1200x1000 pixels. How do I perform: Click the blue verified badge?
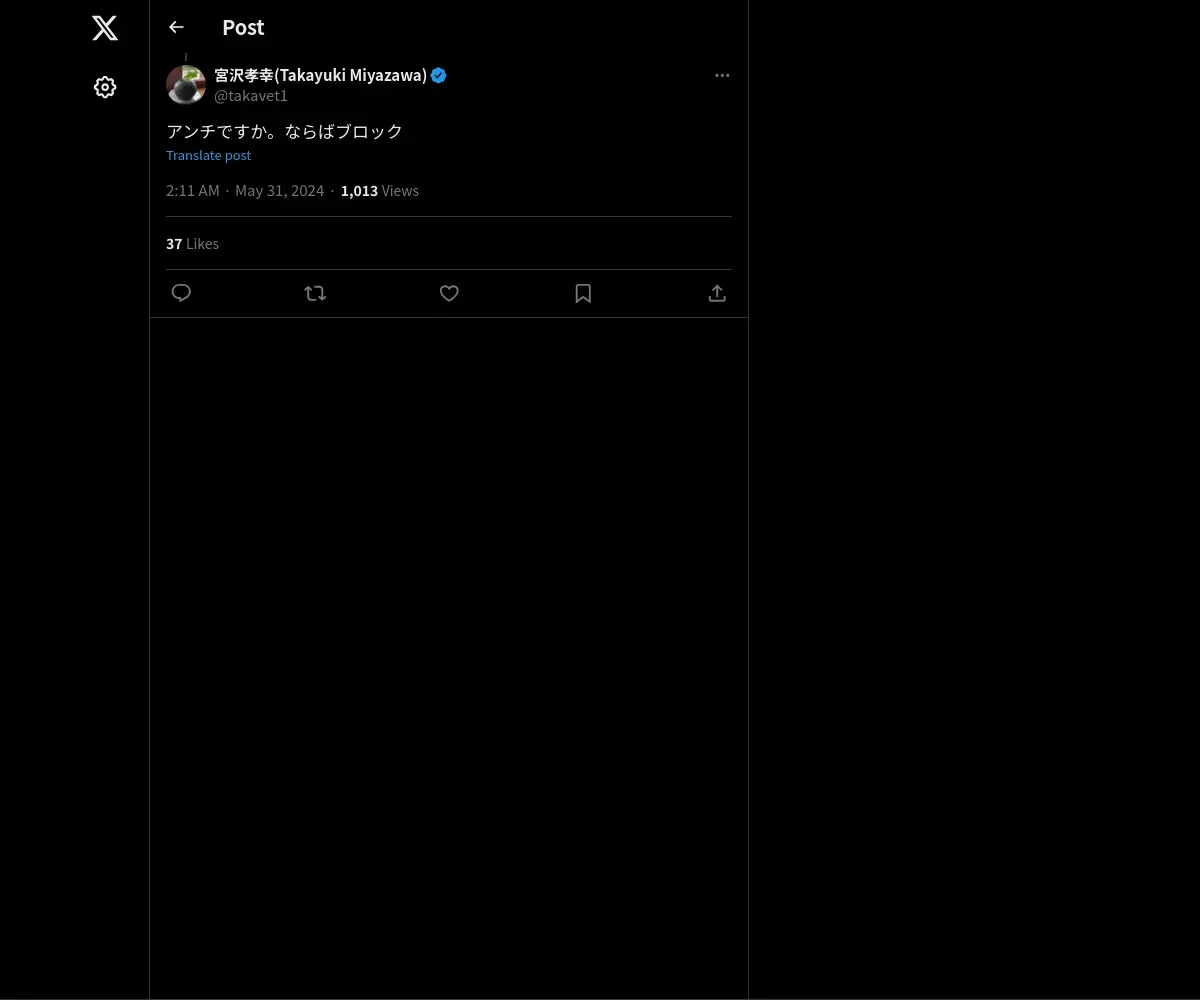[x=438, y=75]
